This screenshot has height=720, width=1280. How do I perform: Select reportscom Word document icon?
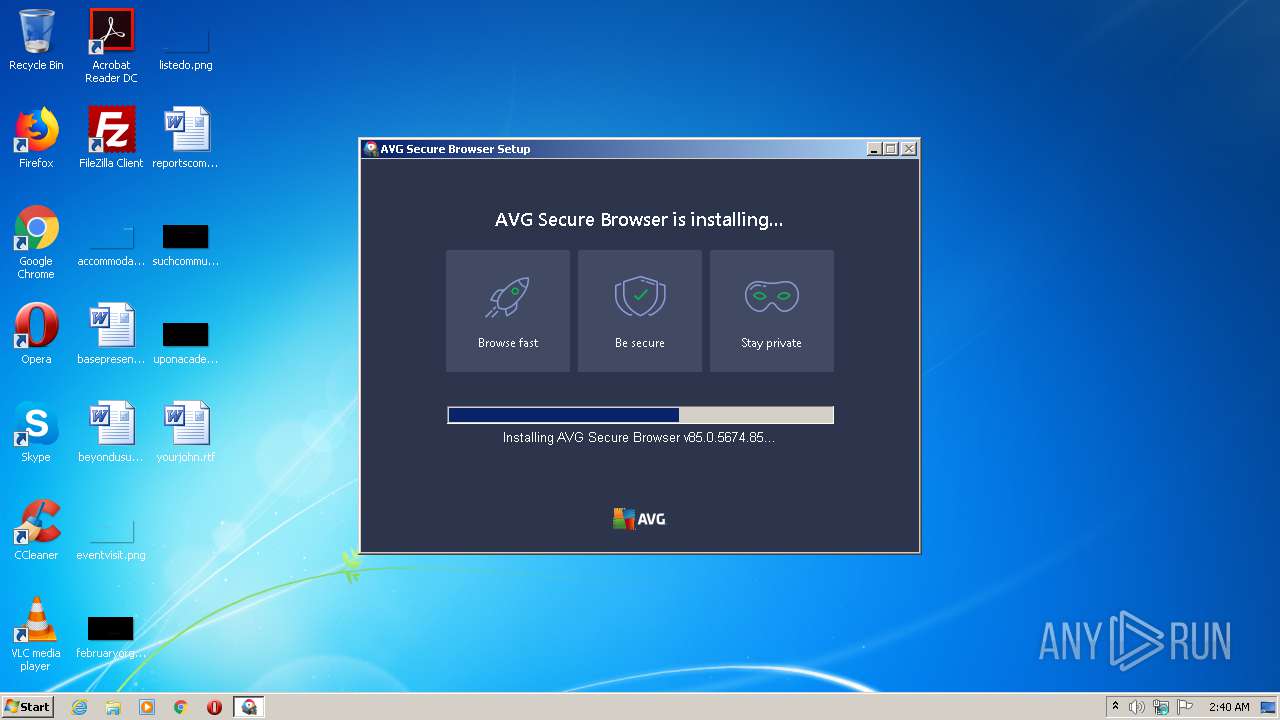(x=186, y=138)
